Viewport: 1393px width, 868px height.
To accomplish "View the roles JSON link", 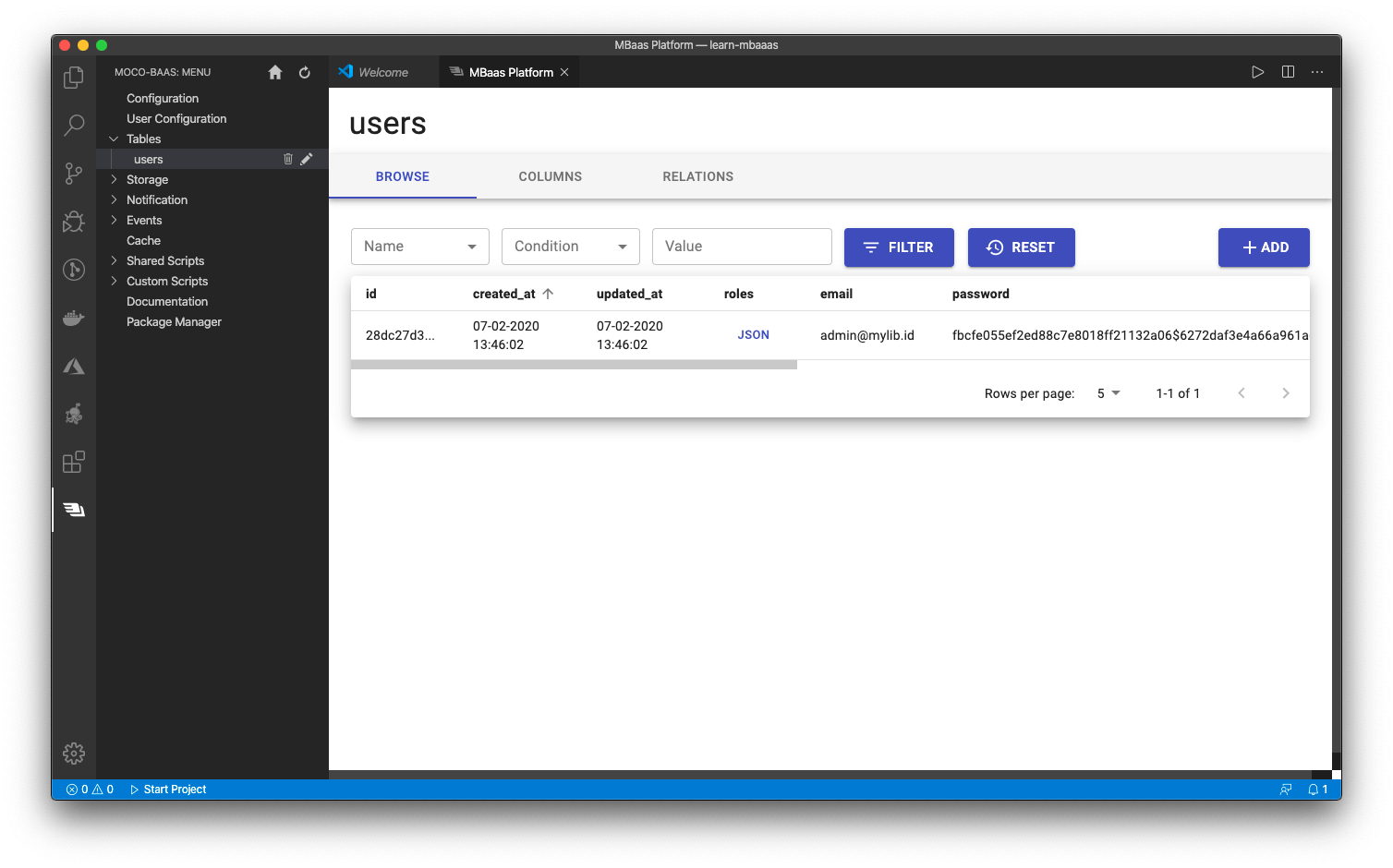I will (753, 335).
